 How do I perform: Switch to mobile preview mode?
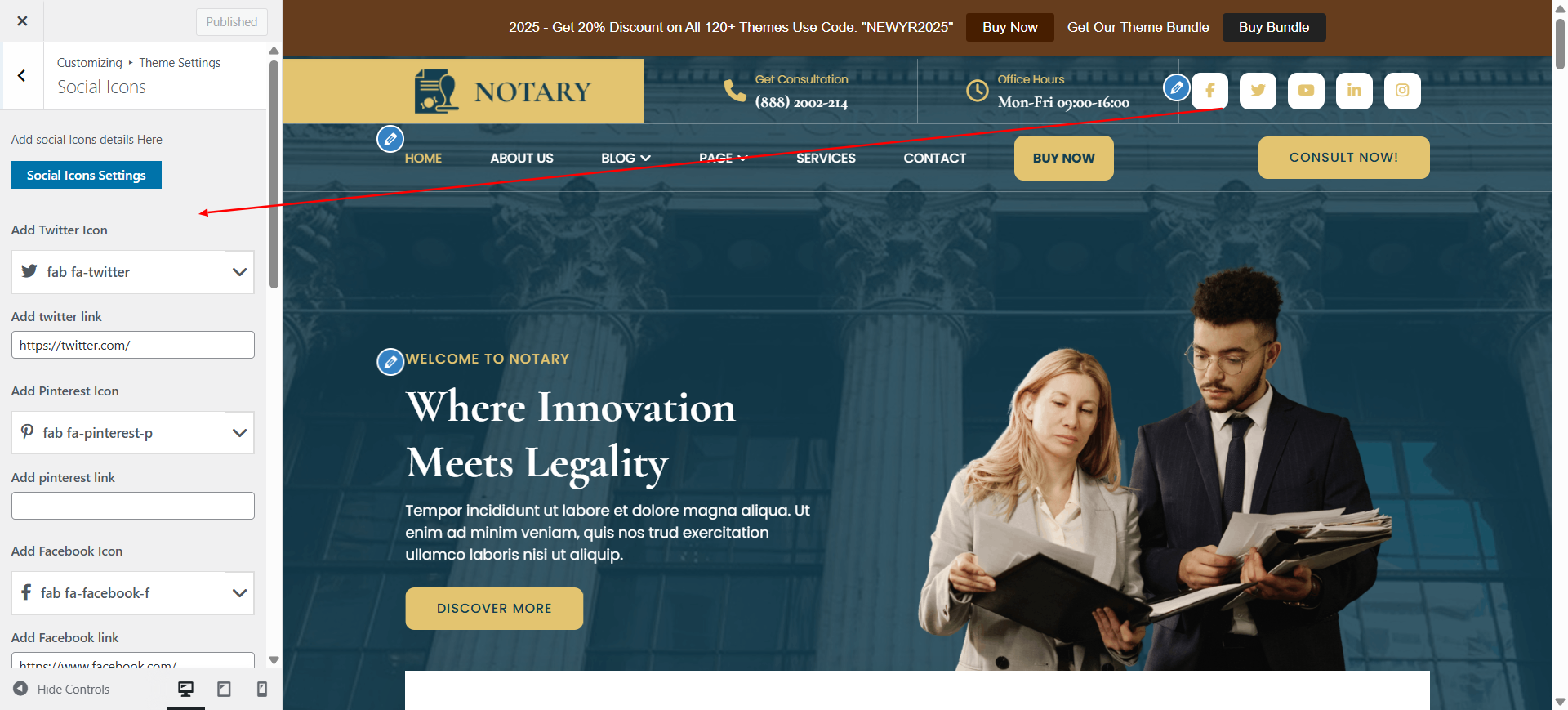click(262, 689)
